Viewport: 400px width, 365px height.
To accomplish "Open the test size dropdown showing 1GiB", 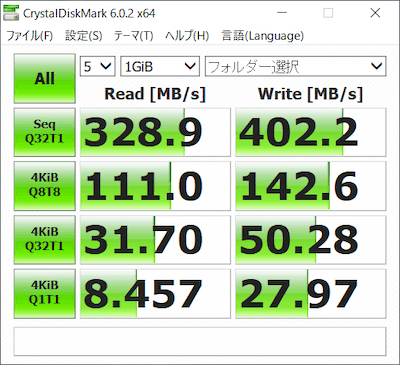I will [160, 66].
